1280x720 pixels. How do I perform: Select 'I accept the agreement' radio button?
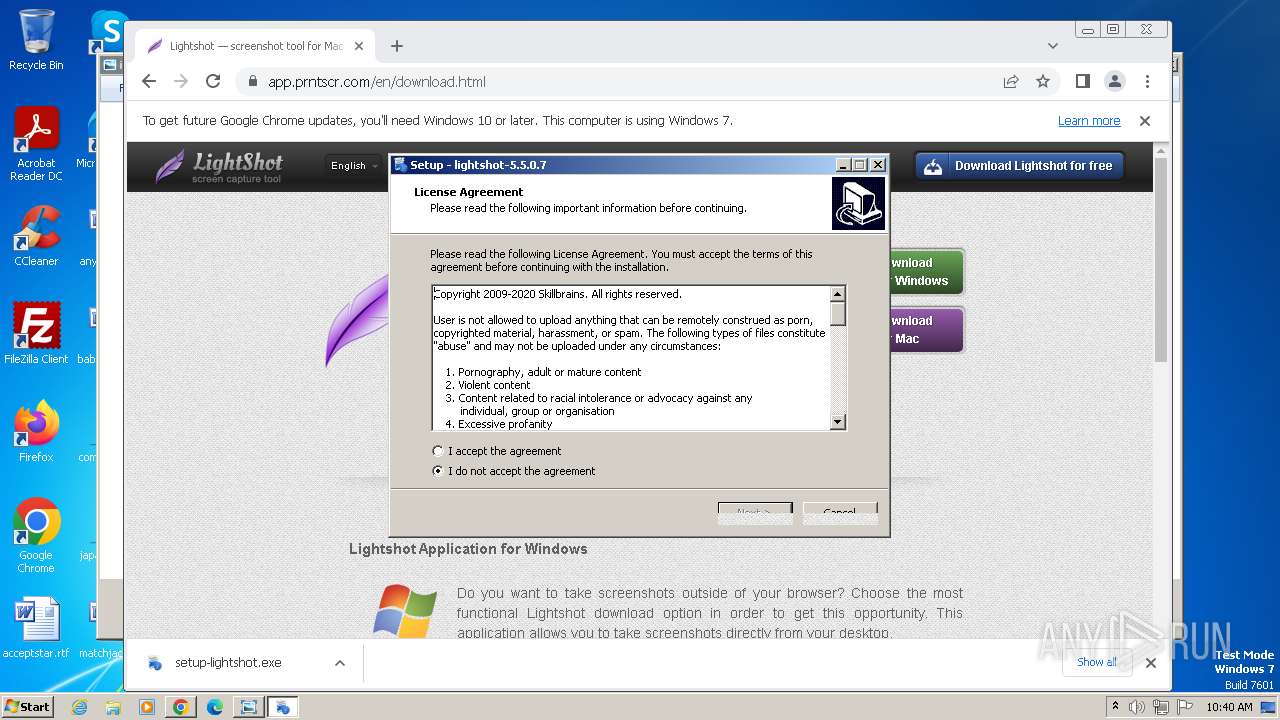[438, 451]
